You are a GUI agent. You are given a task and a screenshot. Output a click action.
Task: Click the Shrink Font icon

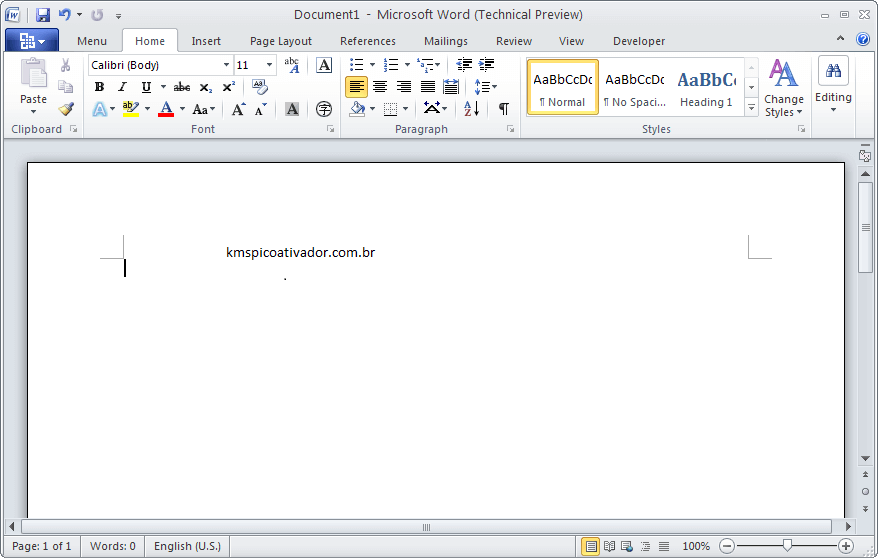260,109
